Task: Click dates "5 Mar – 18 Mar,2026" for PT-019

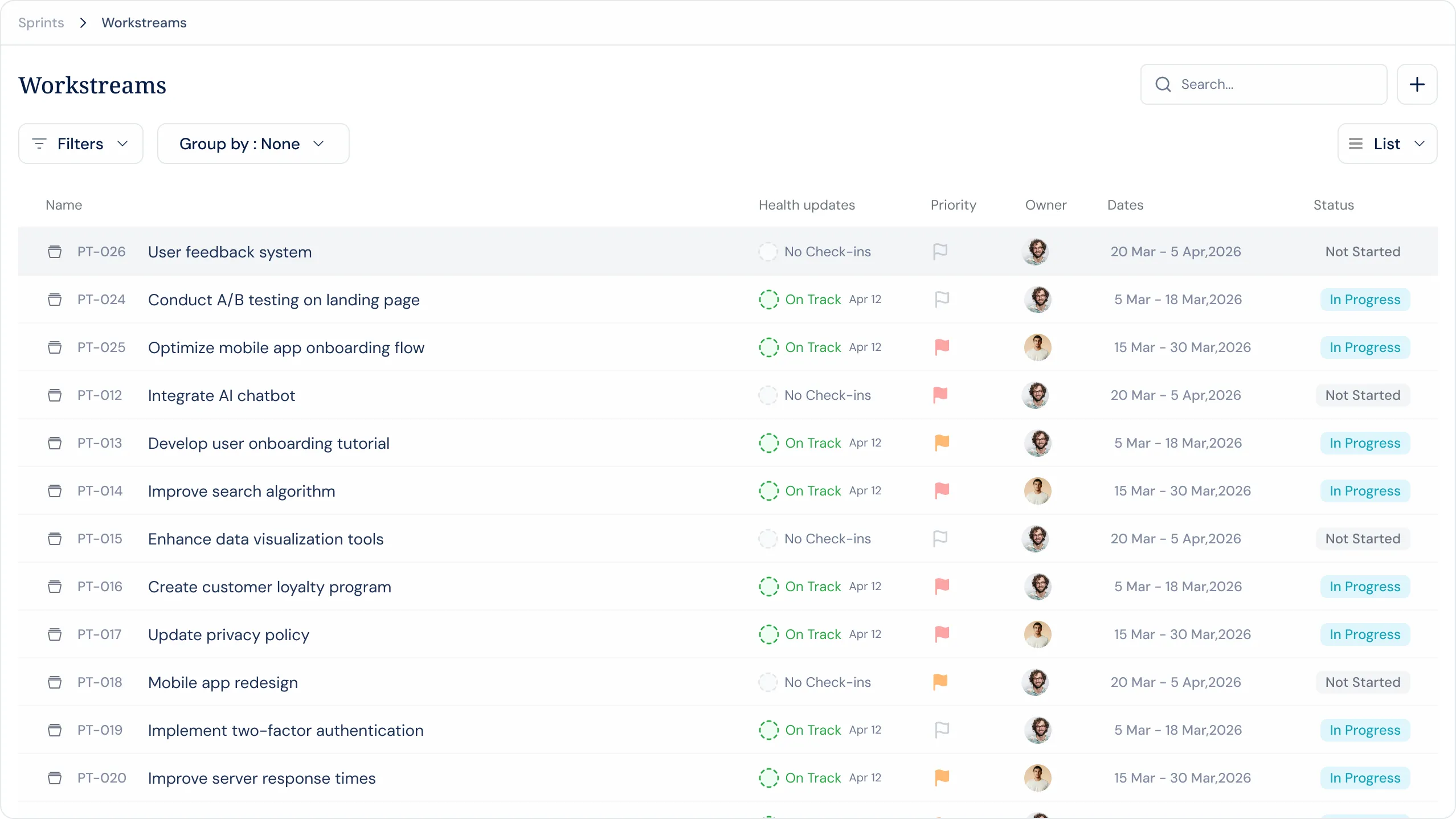Action: [x=1178, y=730]
